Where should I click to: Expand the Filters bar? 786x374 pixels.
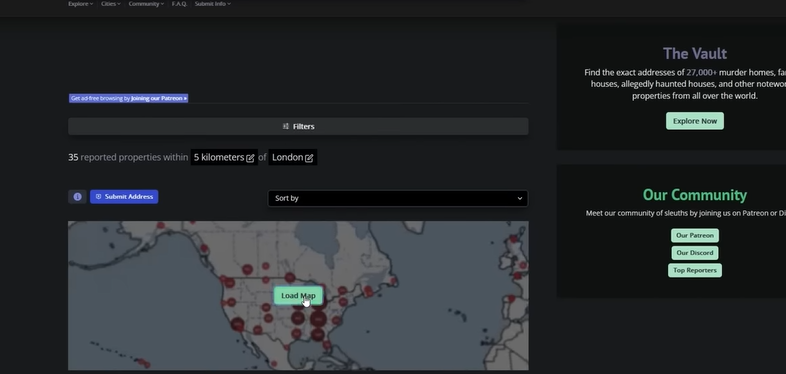click(x=298, y=126)
